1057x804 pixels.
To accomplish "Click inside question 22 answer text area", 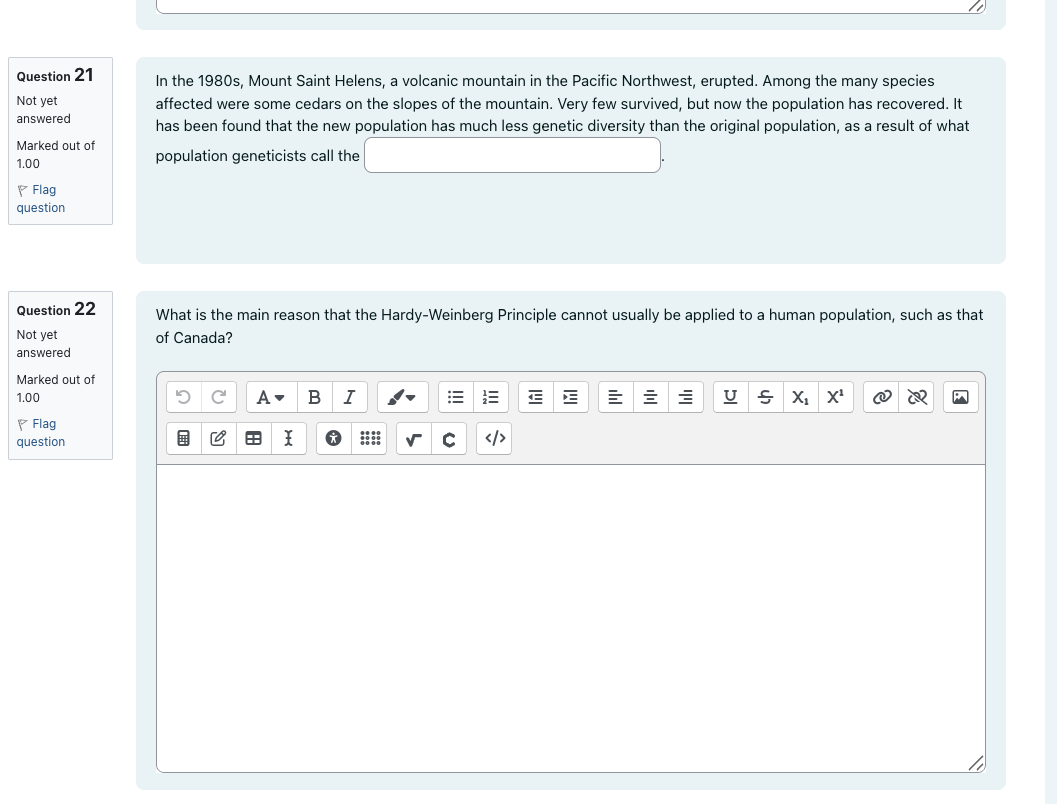I will point(571,618).
